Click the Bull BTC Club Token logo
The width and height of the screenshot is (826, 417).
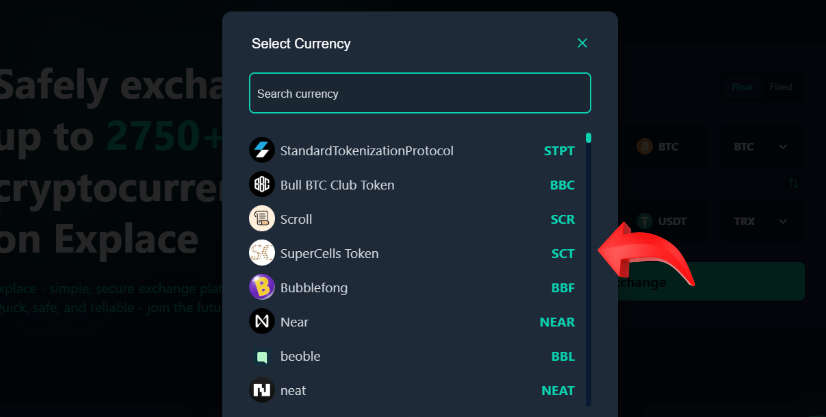(262, 185)
